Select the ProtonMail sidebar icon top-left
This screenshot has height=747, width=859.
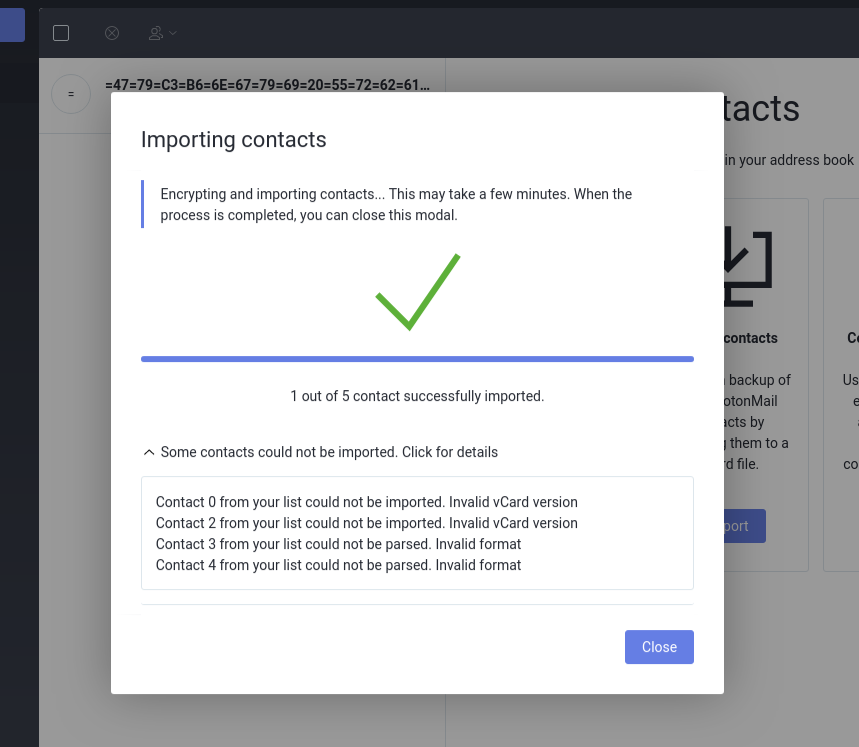tap(12, 25)
